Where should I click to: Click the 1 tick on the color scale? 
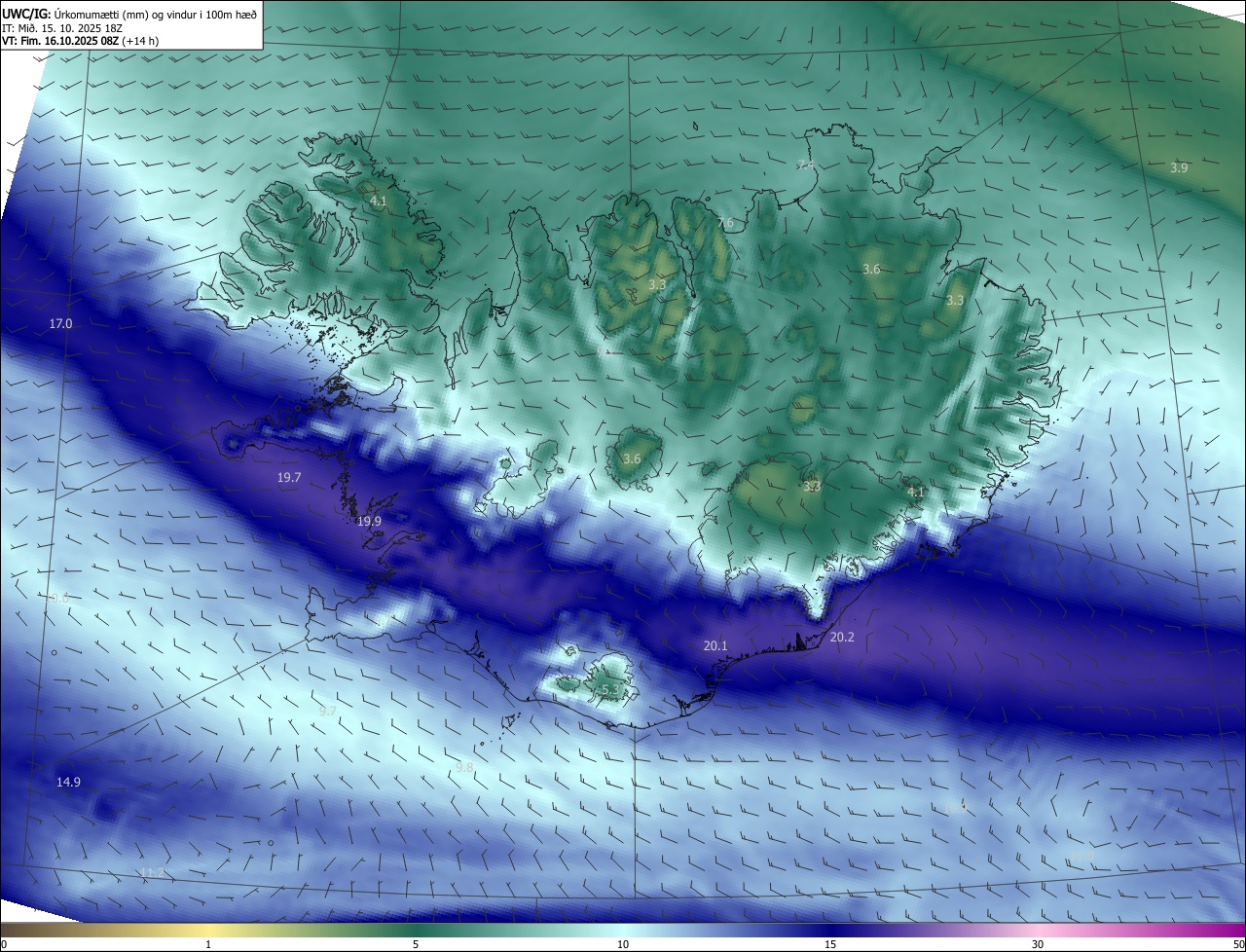(x=209, y=944)
